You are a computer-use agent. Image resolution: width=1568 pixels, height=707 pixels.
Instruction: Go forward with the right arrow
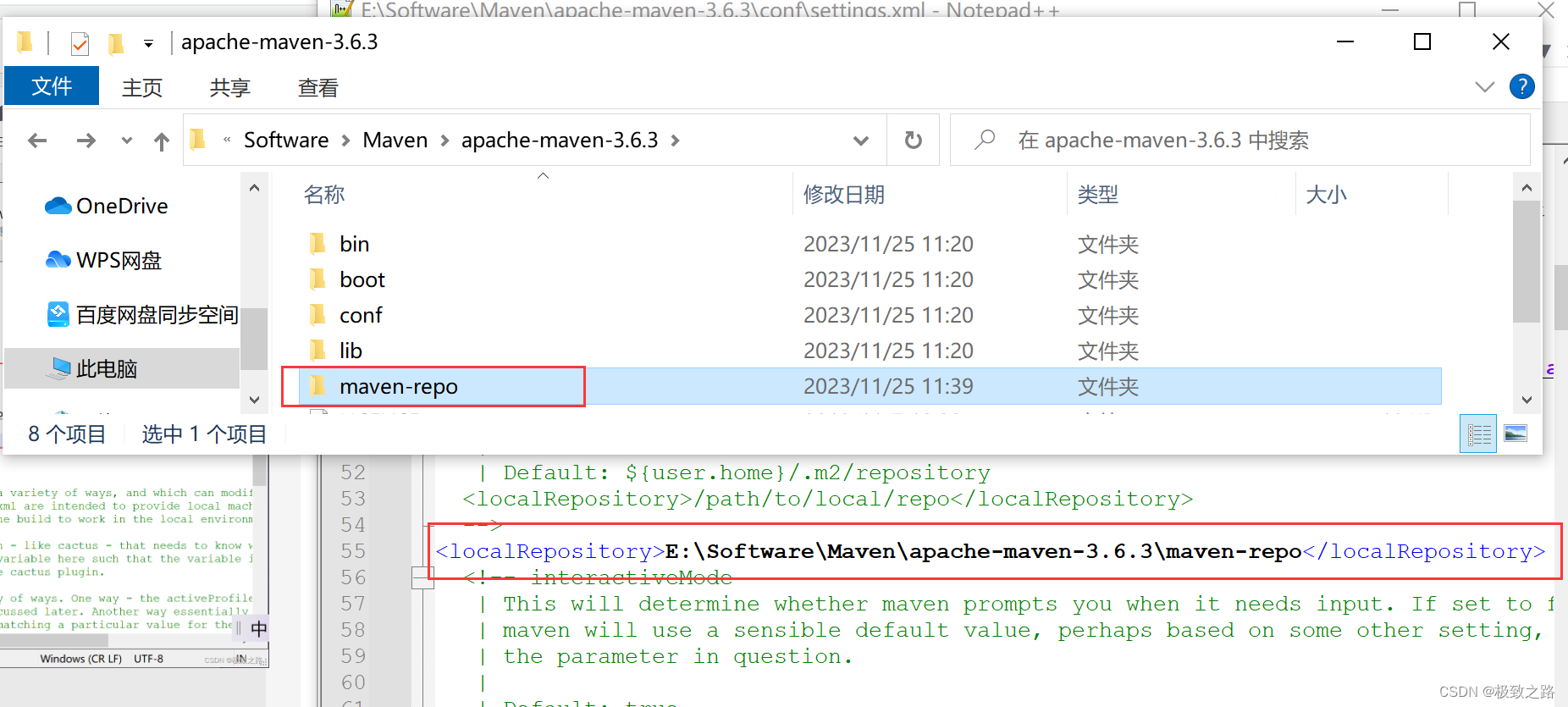pos(86,141)
